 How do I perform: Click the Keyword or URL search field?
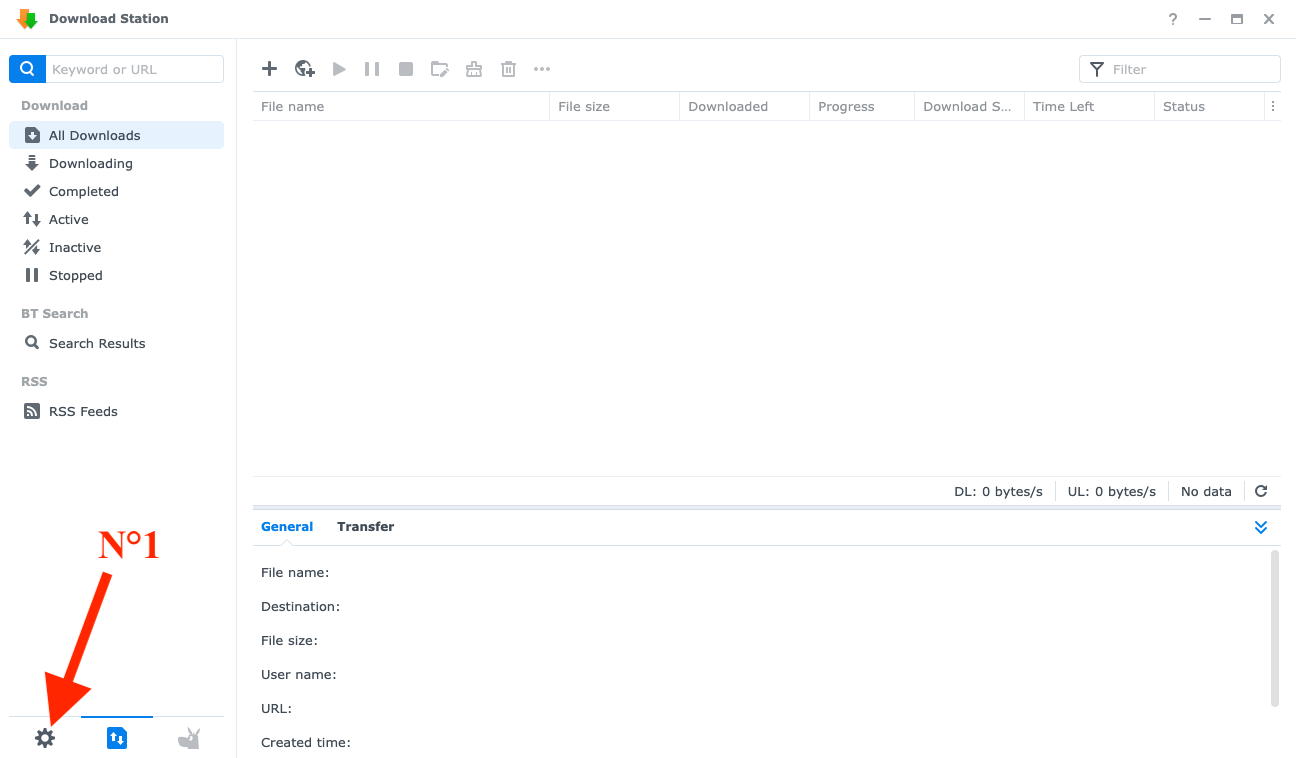point(134,69)
